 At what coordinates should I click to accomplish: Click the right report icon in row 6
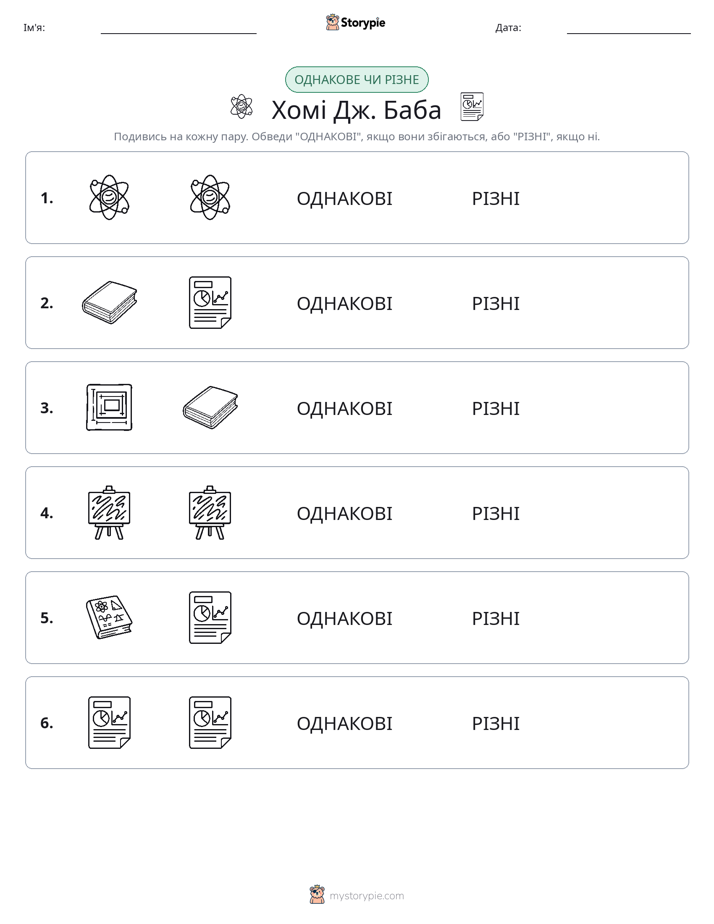pyautogui.click(x=210, y=722)
